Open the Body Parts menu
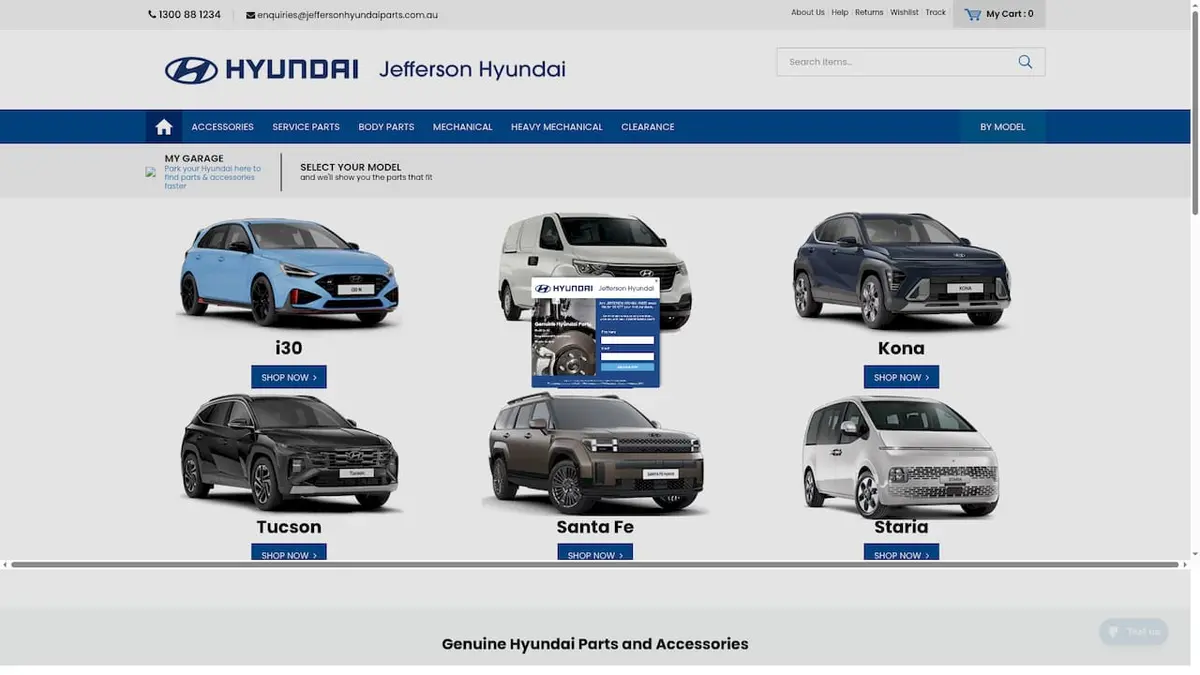Screen dimensions: 1200x675 [x=386, y=127]
